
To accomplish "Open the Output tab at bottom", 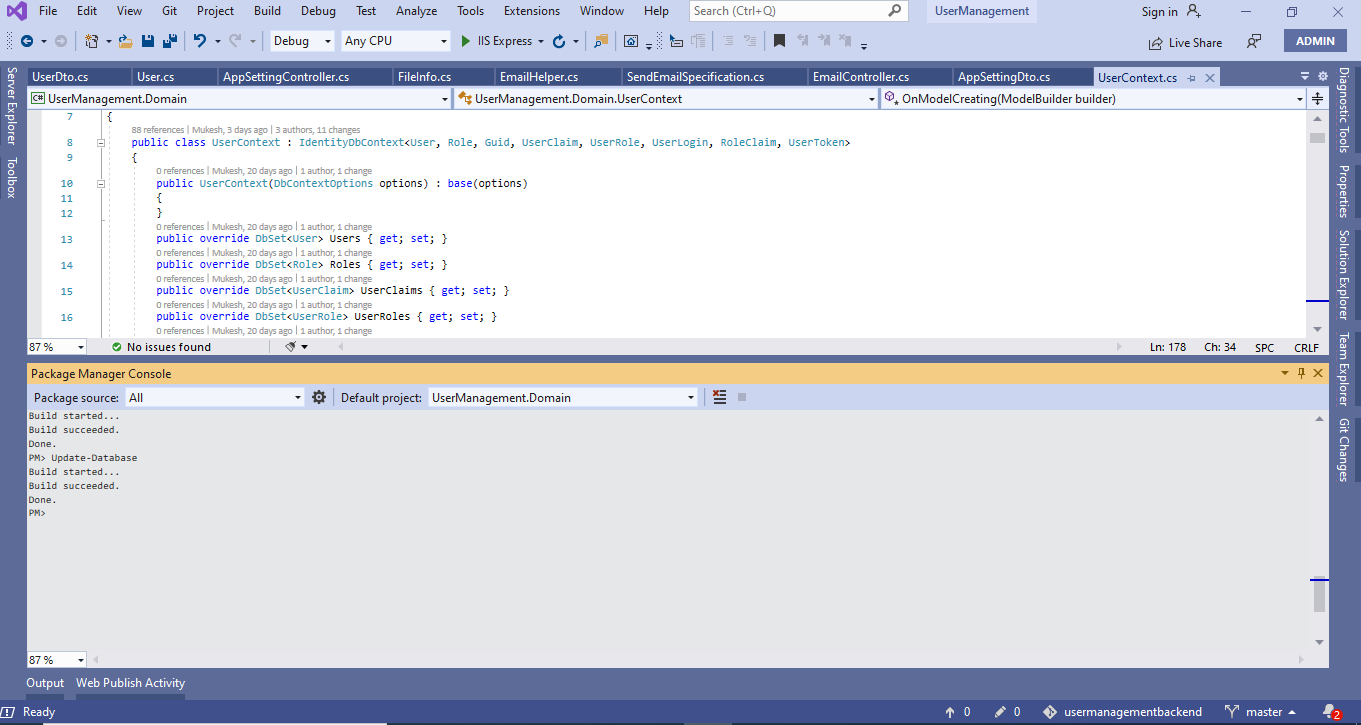I will click(45, 683).
